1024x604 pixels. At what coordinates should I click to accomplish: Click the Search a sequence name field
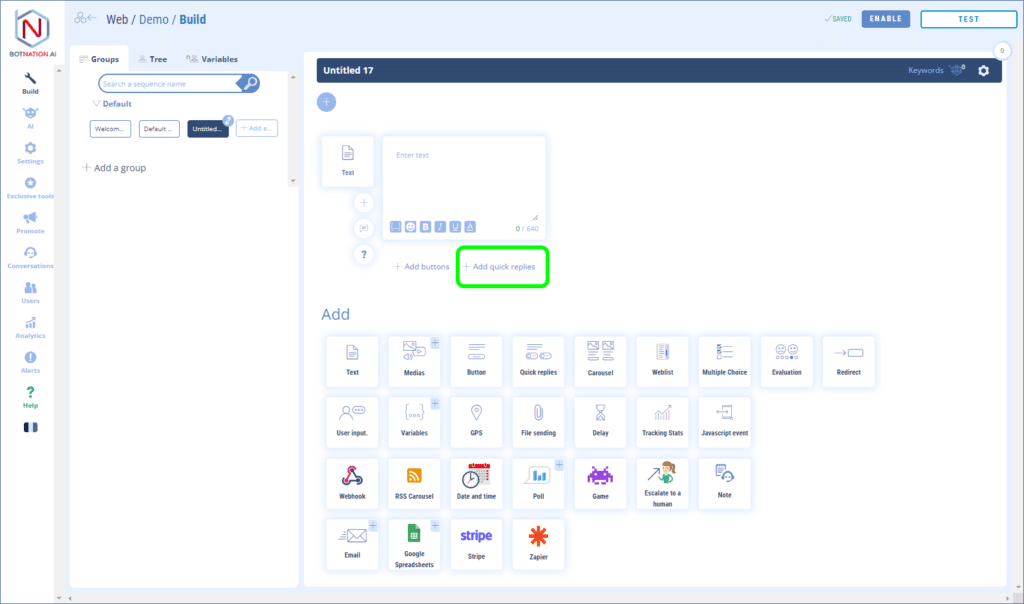170,84
